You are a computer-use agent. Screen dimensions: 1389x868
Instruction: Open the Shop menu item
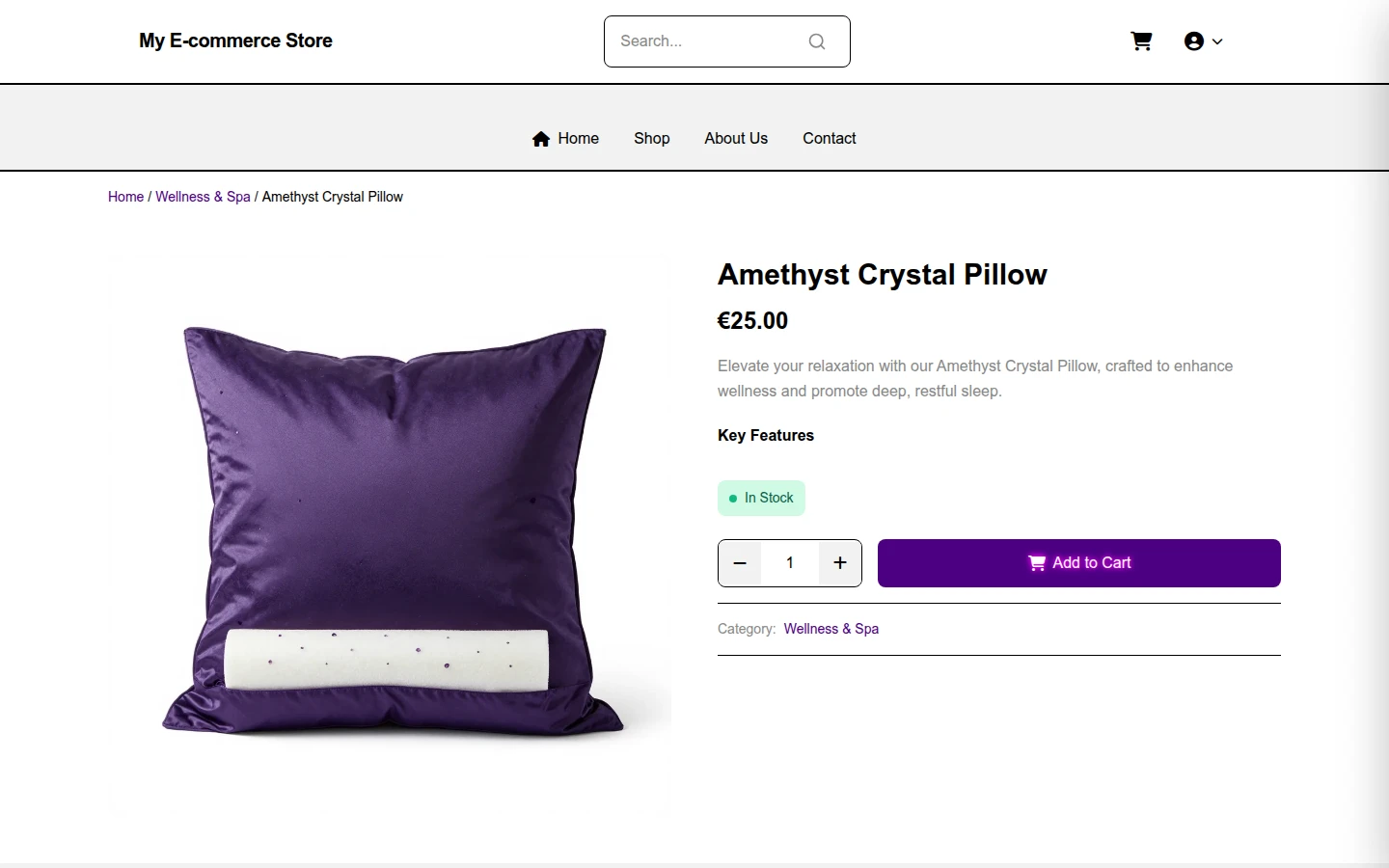point(652,139)
